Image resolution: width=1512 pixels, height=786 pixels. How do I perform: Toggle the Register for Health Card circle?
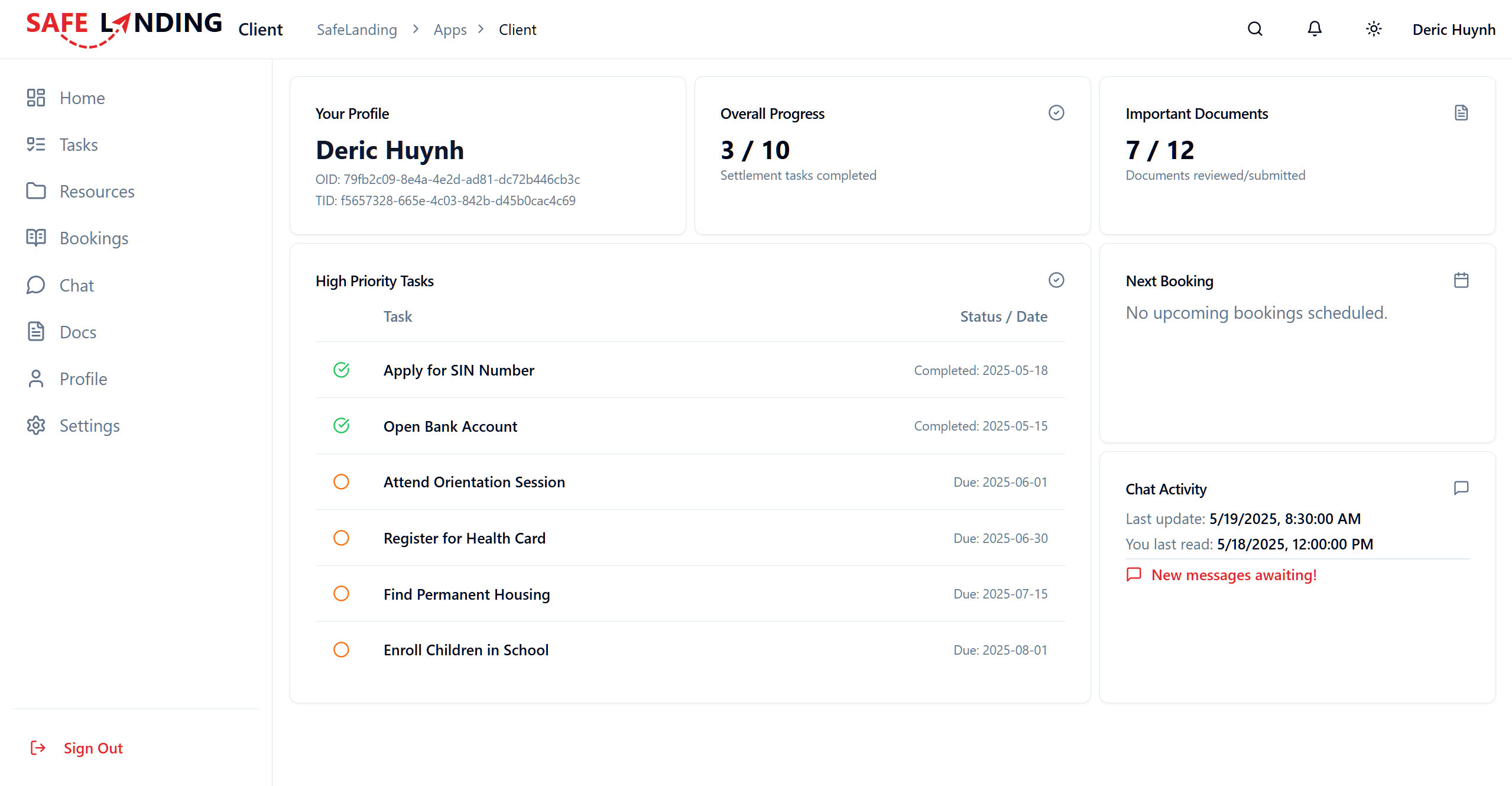point(341,538)
